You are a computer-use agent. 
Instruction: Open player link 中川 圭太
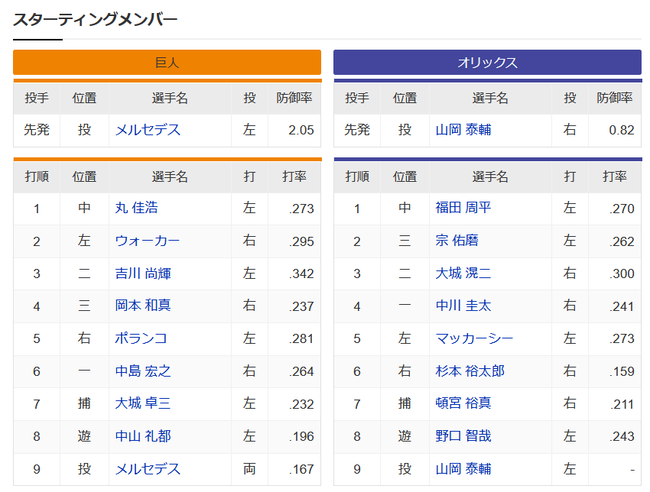tap(463, 306)
